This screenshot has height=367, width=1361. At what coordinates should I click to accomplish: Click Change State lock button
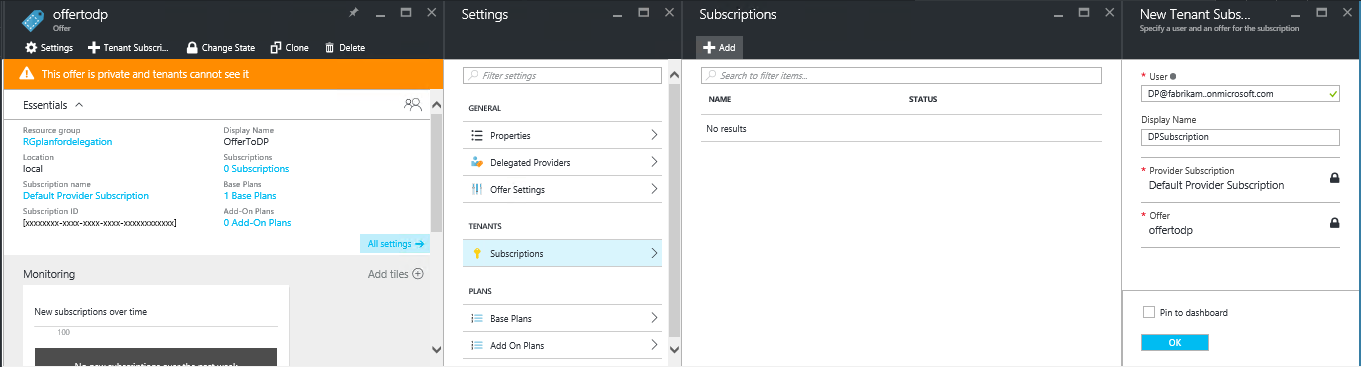tap(221, 47)
